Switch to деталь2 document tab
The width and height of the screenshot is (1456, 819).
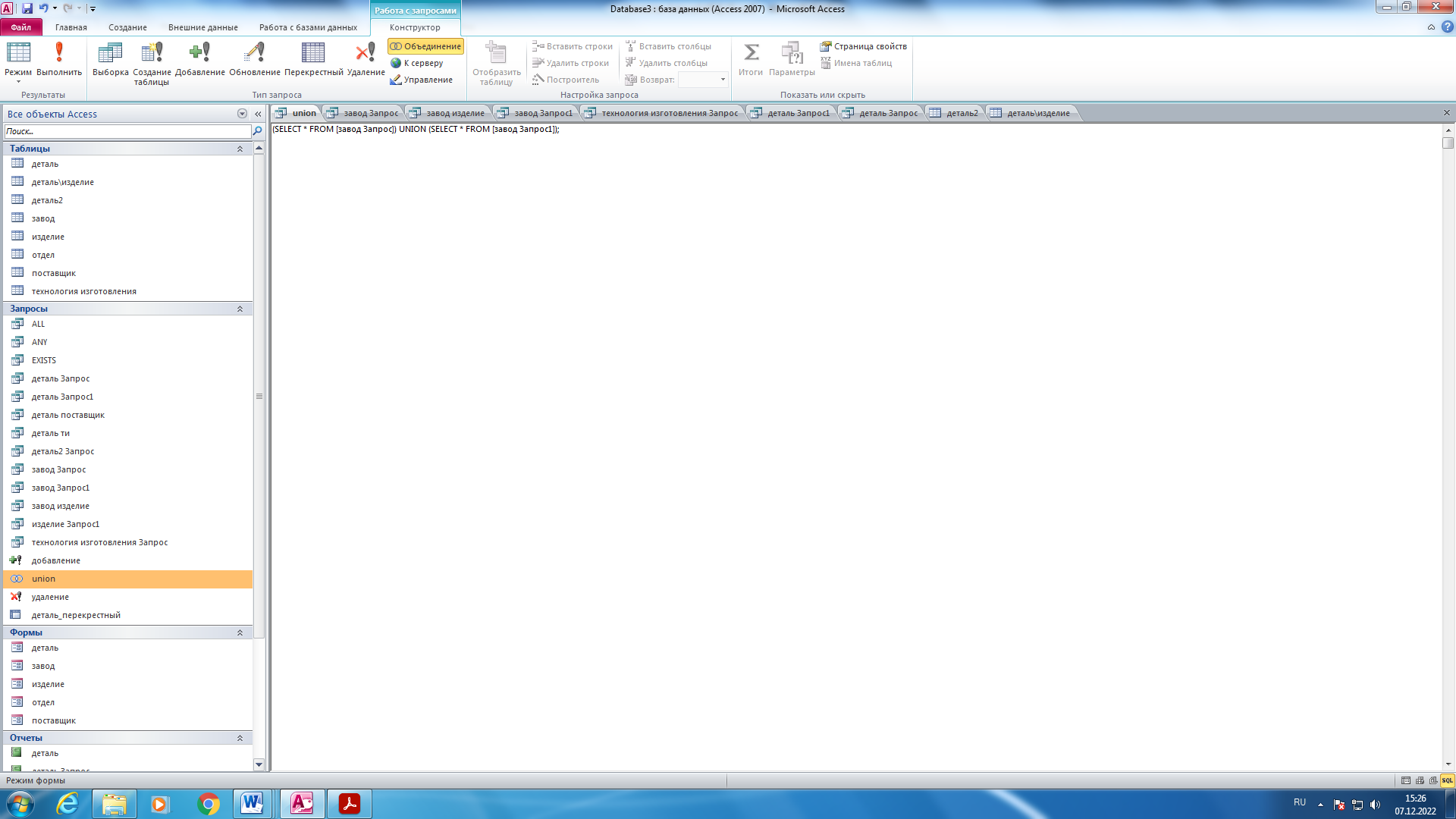coord(954,113)
